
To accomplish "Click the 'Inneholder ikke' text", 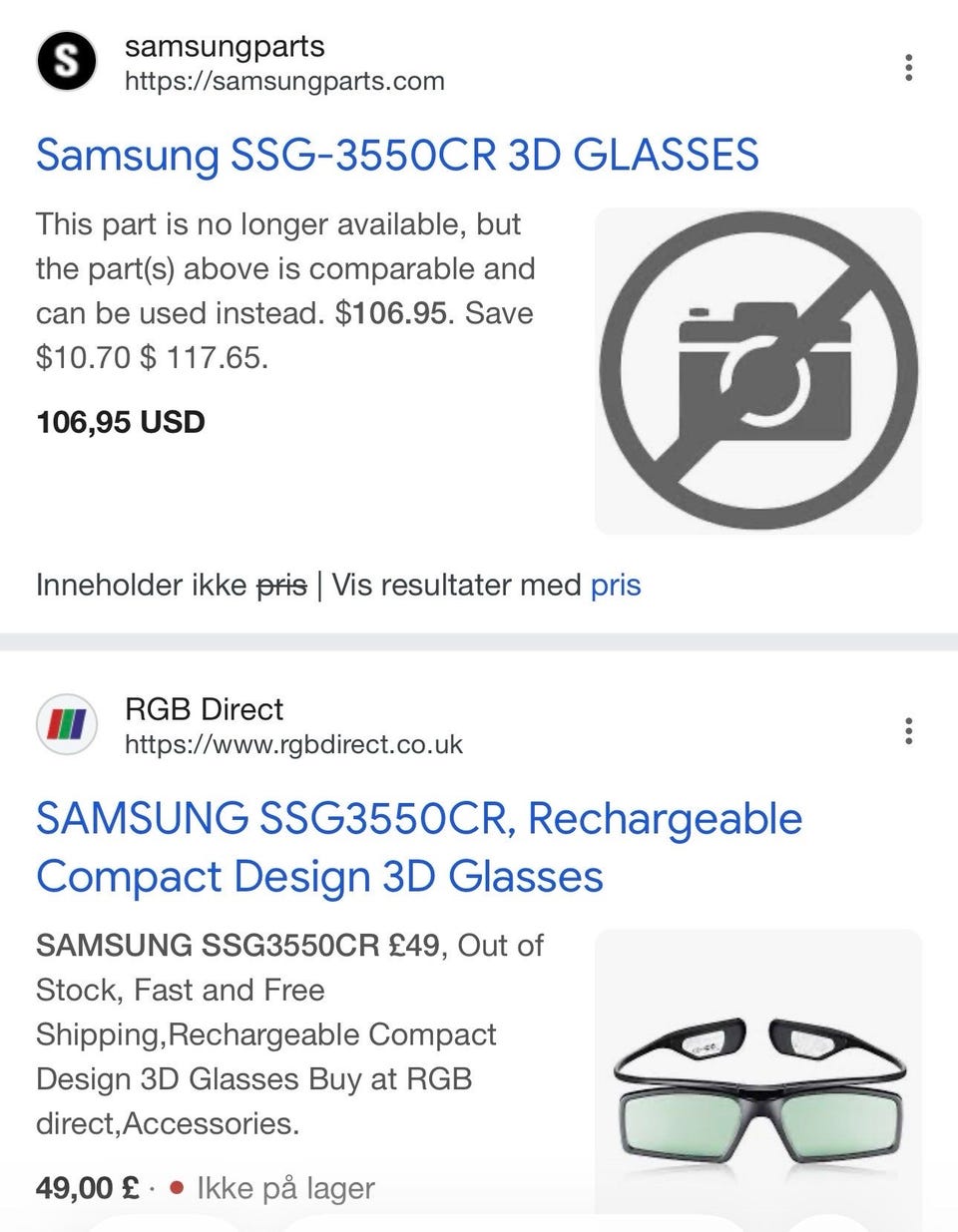I will pos(141,585).
